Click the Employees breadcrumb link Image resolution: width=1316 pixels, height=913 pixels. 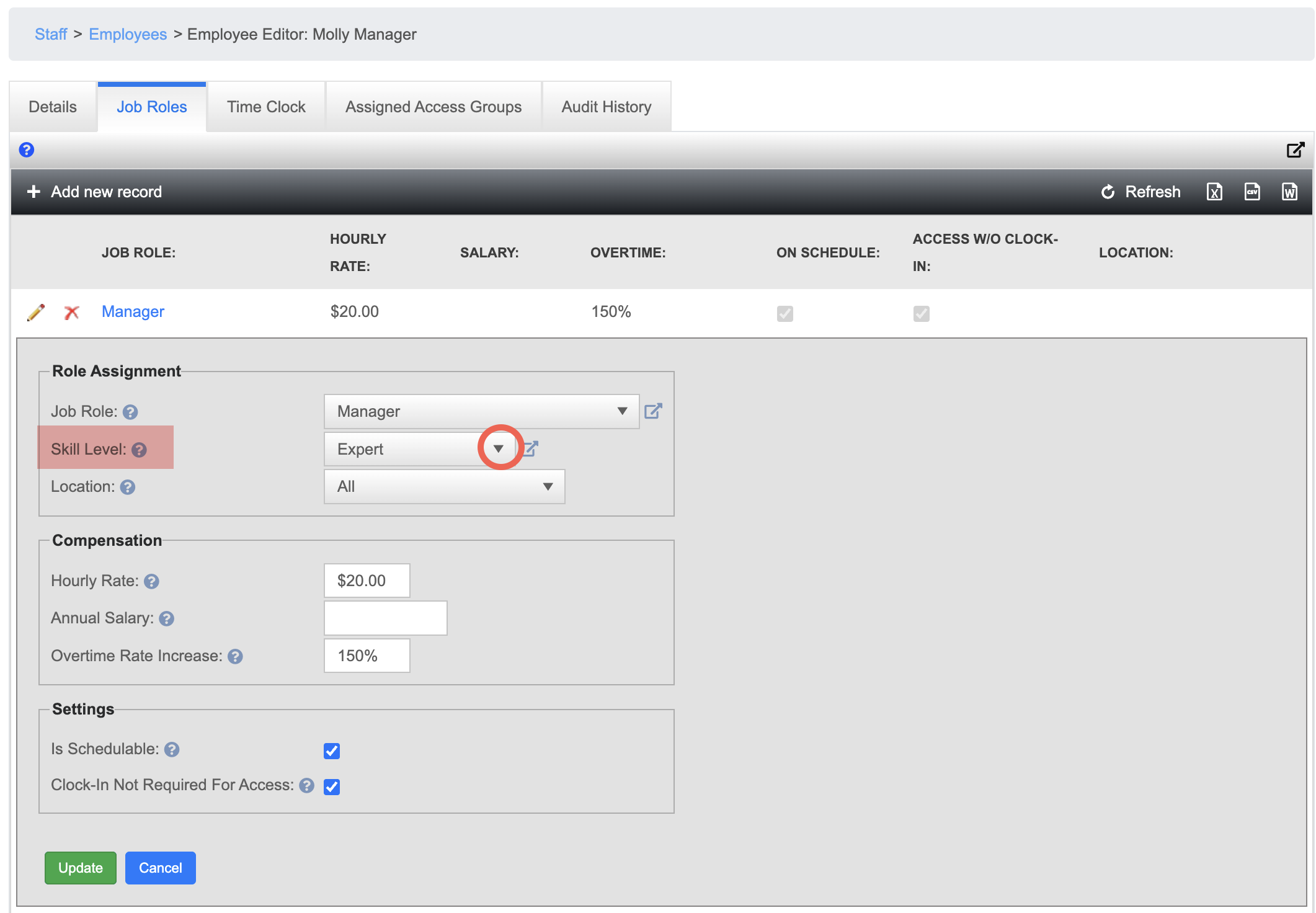(128, 34)
